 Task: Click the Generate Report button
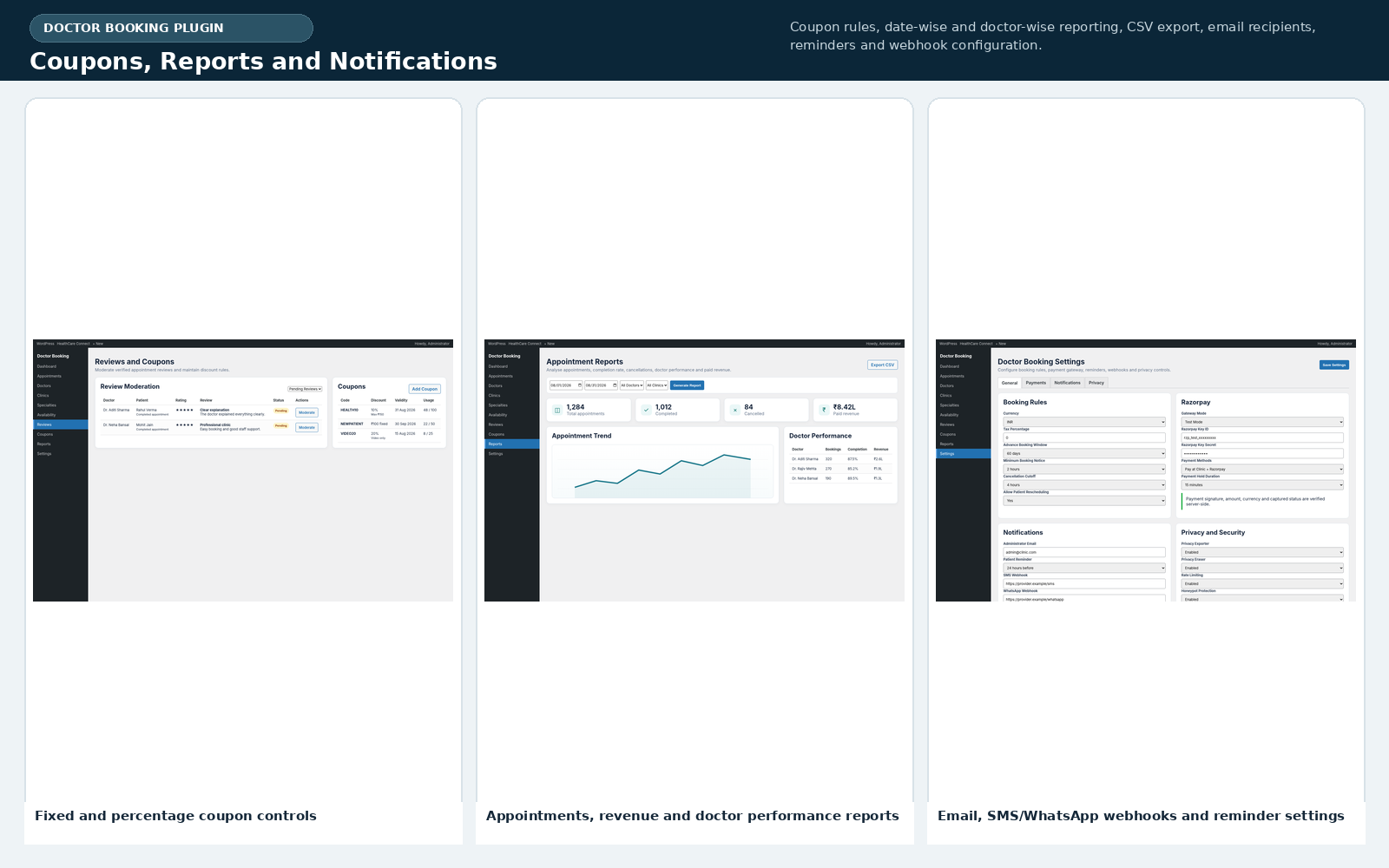point(687,385)
